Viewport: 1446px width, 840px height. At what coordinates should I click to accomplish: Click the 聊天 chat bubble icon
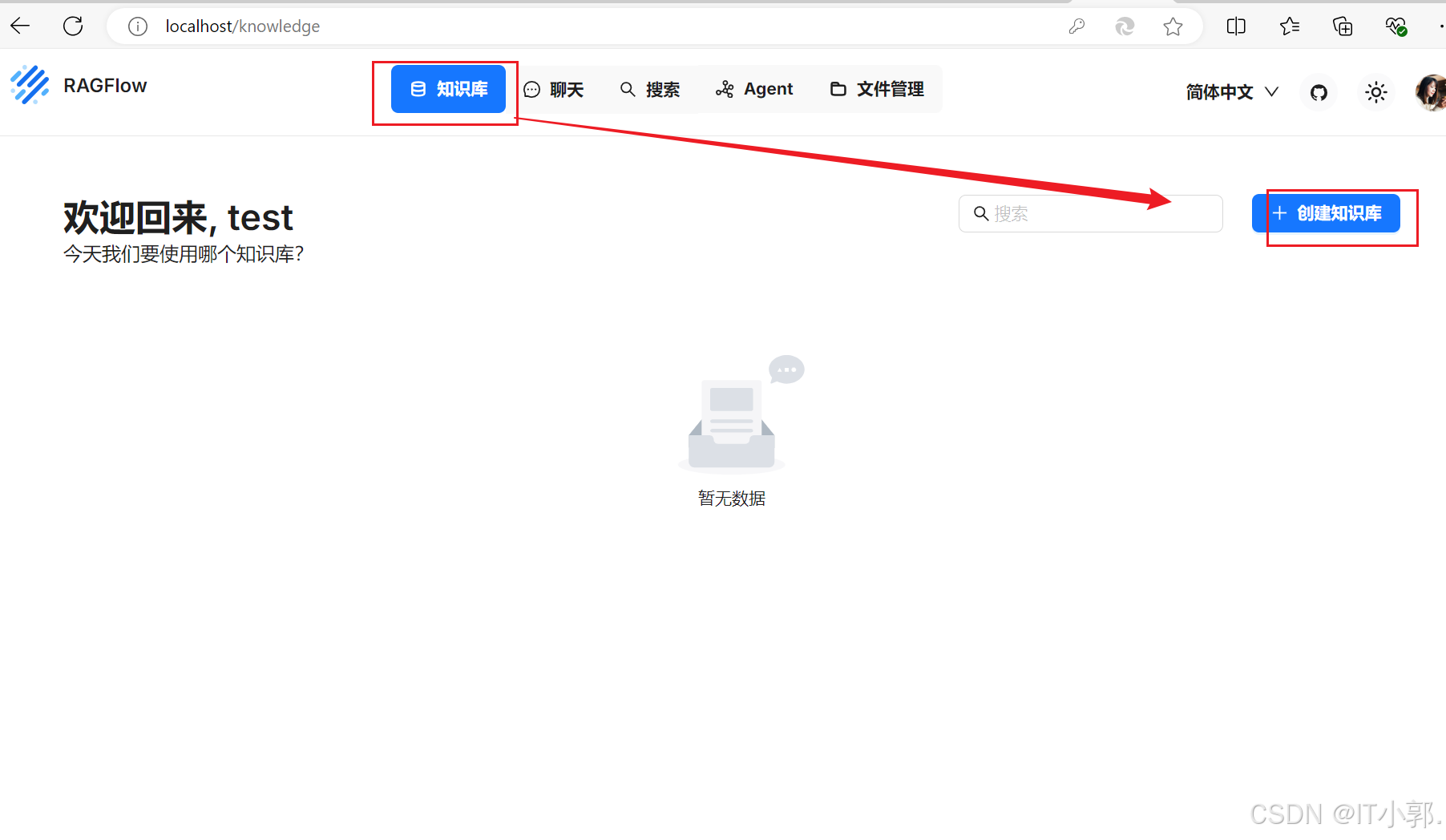532,89
